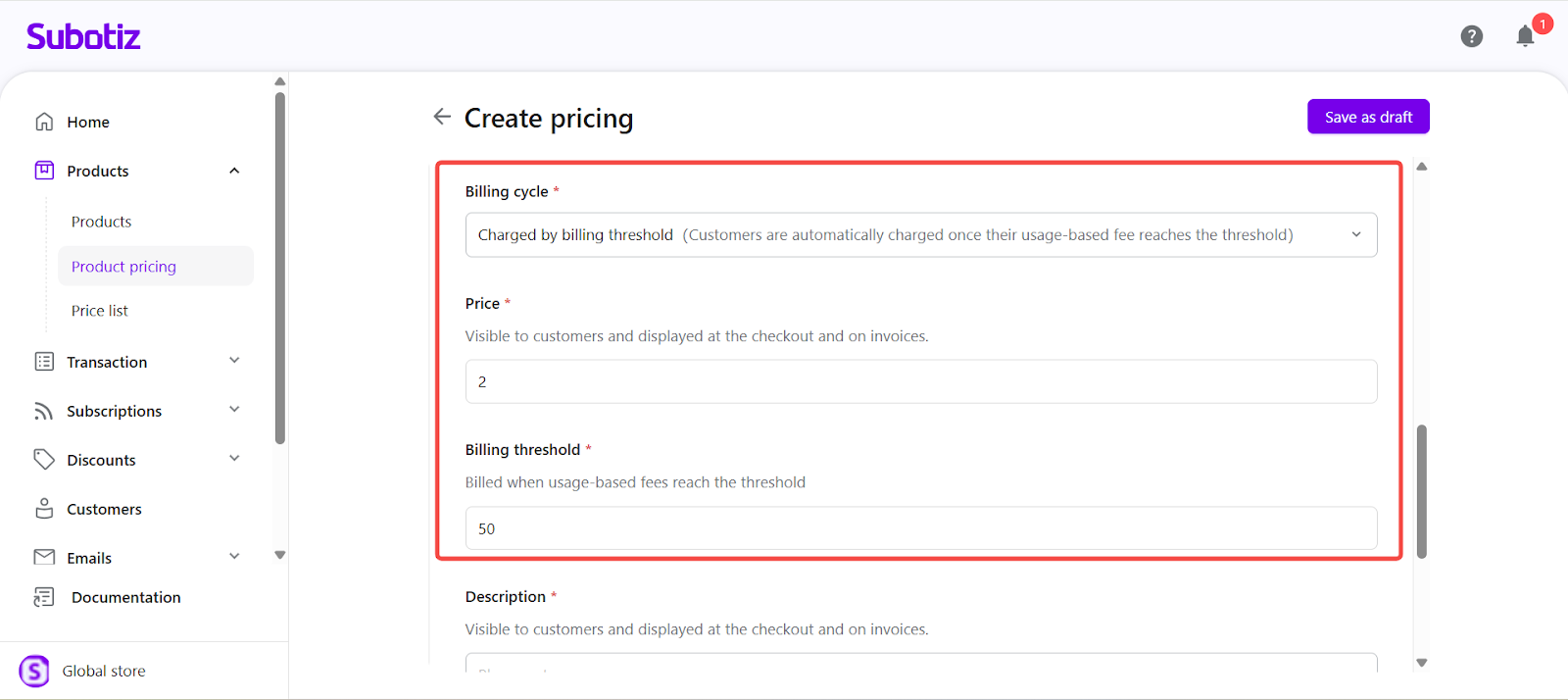This screenshot has height=700, width=1568.
Task: Select Product pricing in sidebar
Action: tap(123, 267)
